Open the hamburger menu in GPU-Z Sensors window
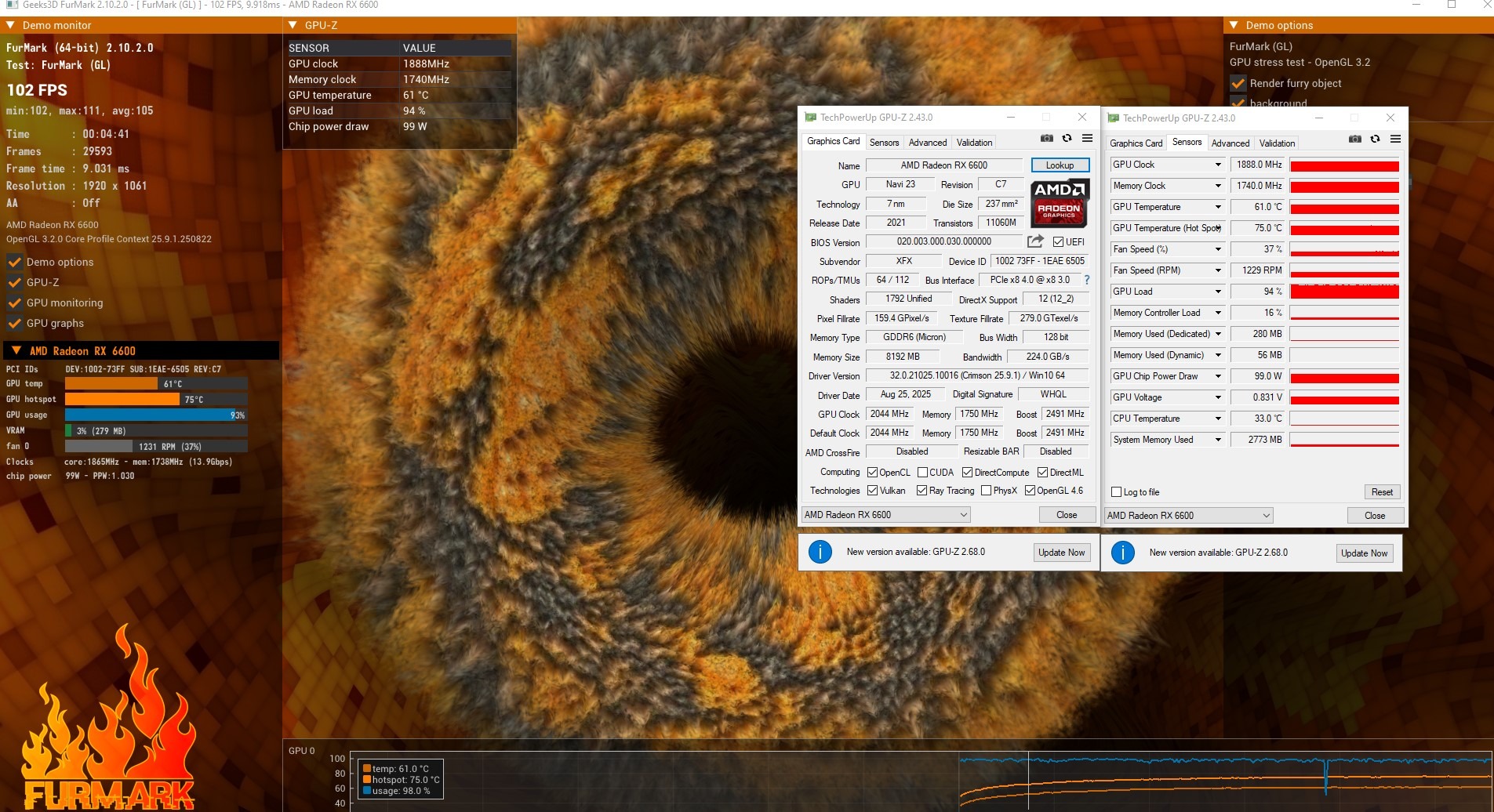This screenshot has width=1494, height=812. coord(1395,140)
